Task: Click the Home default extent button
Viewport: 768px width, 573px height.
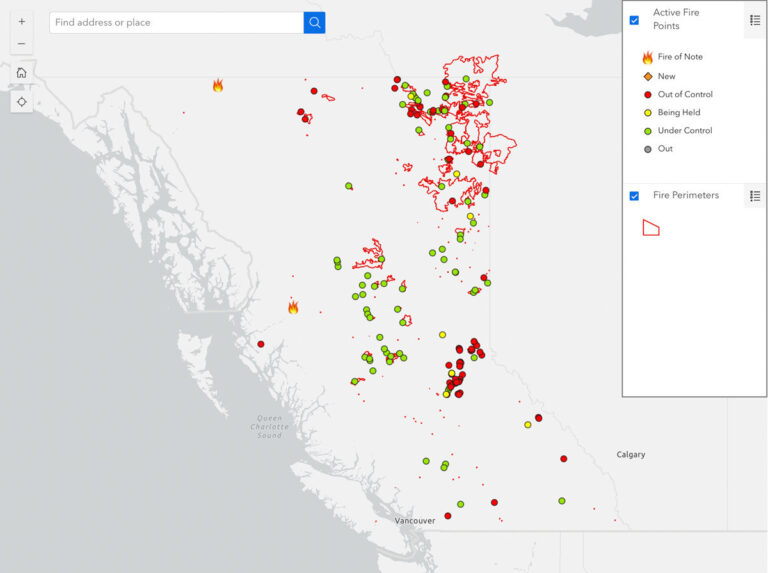Action: coord(21,72)
